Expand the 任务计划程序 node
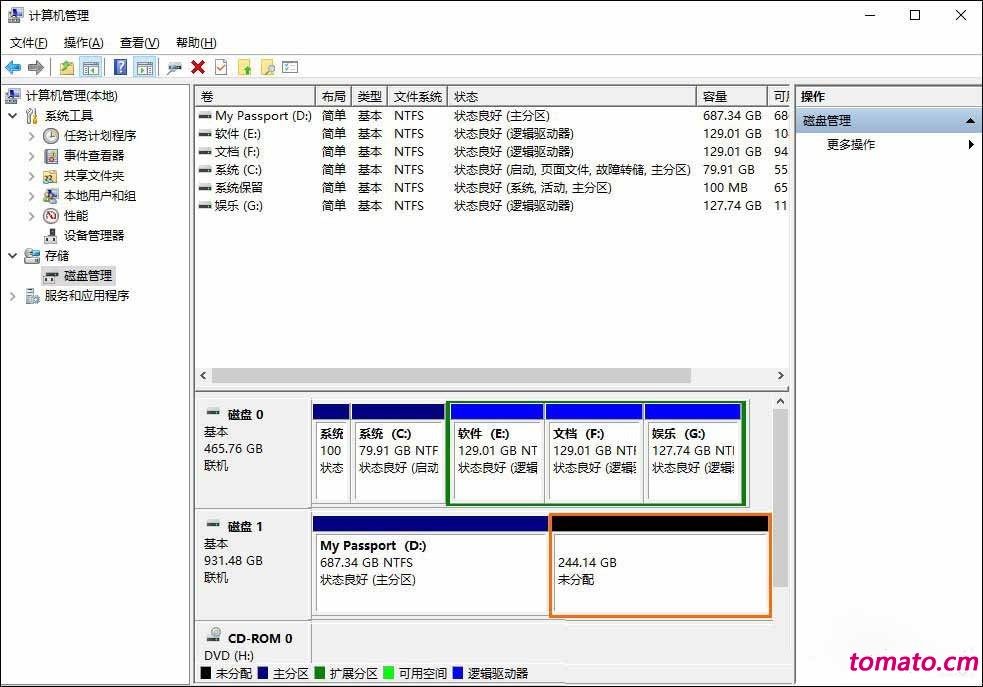983x687 pixels. [x=31, y=136]
